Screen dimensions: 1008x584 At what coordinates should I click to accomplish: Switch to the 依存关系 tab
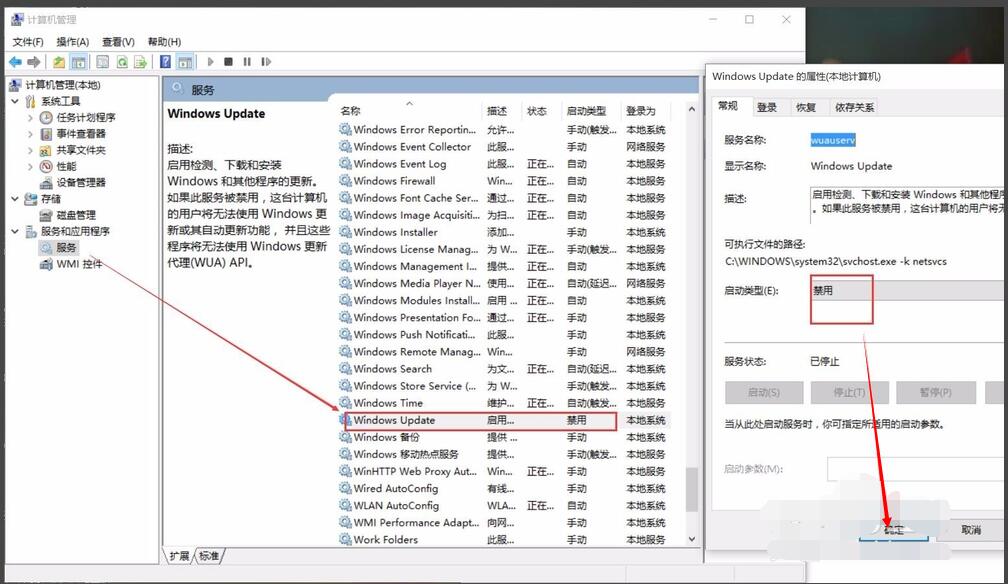pos(854,107)
